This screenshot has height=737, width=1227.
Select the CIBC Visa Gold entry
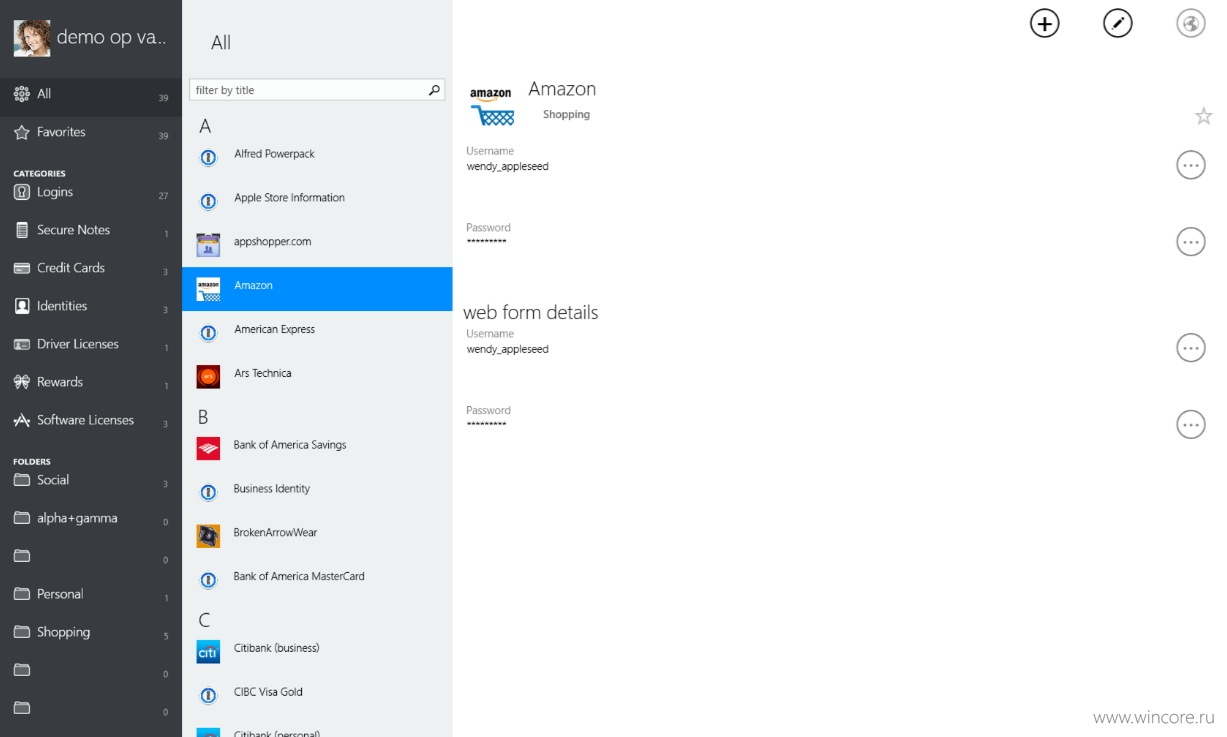317,696
